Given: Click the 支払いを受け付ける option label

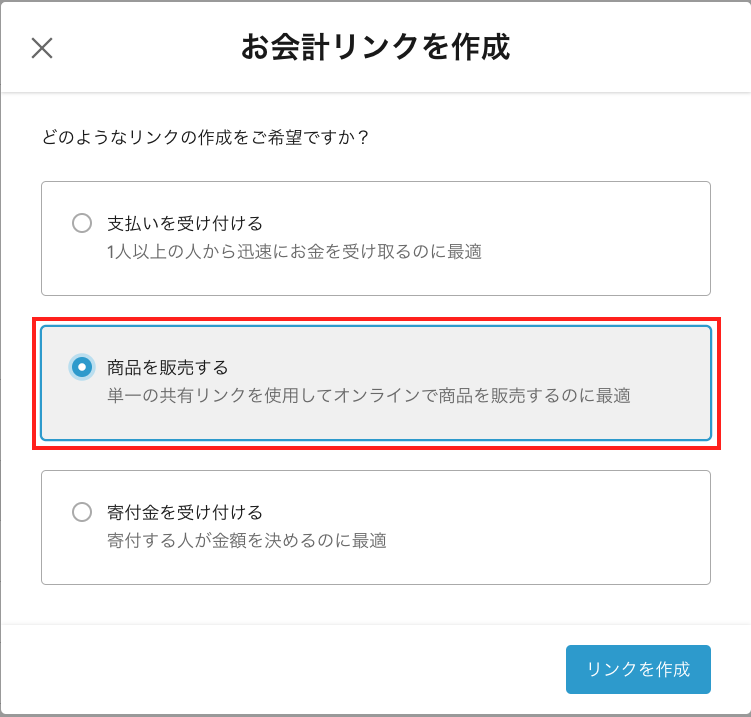Looking at the screenshot, I should coord(185,223).
